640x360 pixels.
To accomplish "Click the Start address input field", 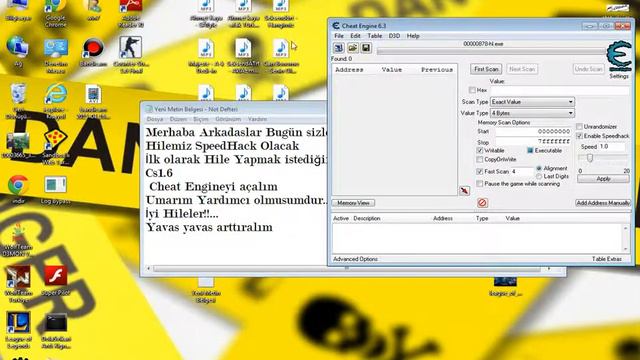I will pos(533,131).
